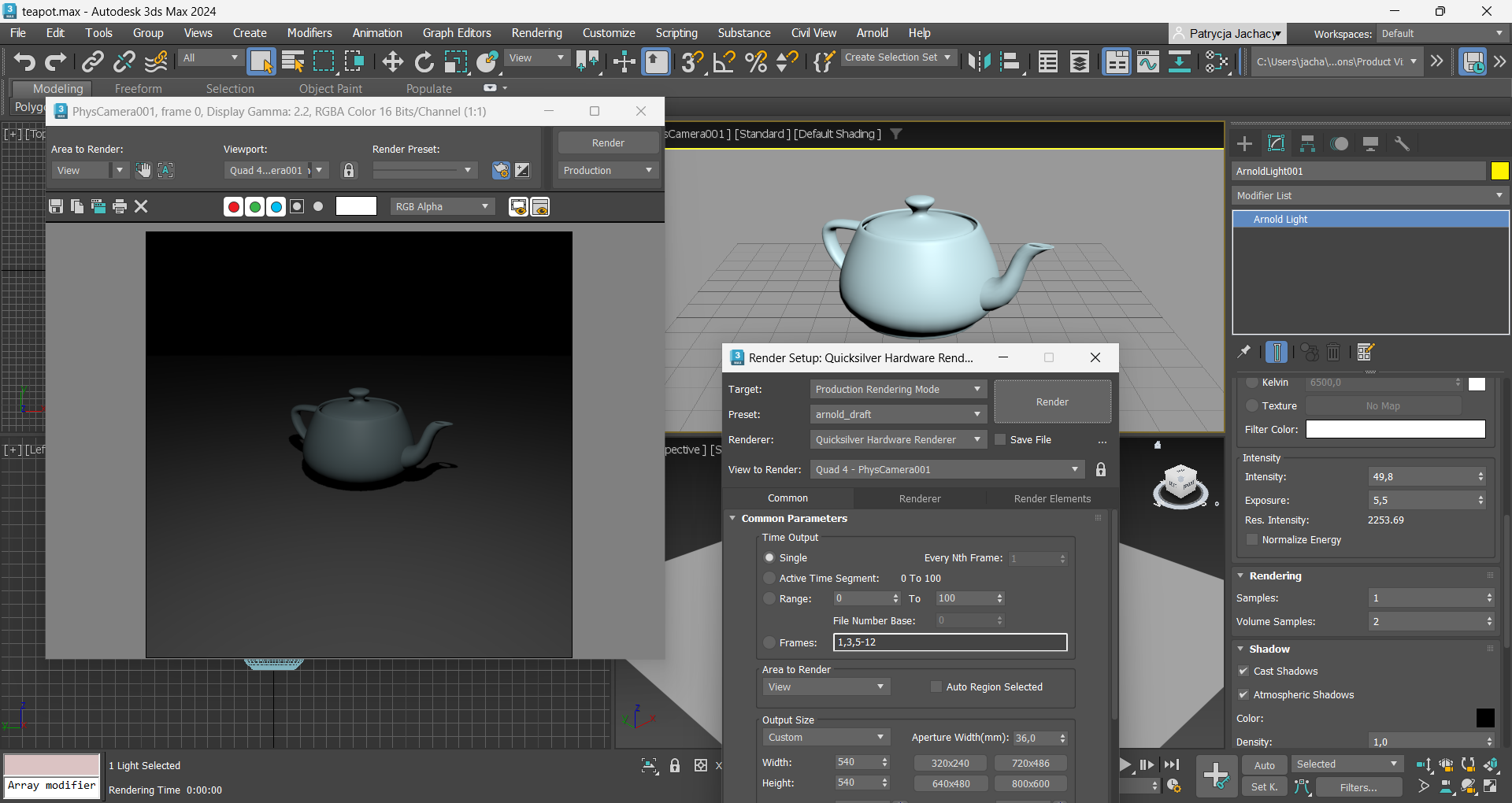
Task: Select the Select Object tool
Action: [x=262, y=61]
